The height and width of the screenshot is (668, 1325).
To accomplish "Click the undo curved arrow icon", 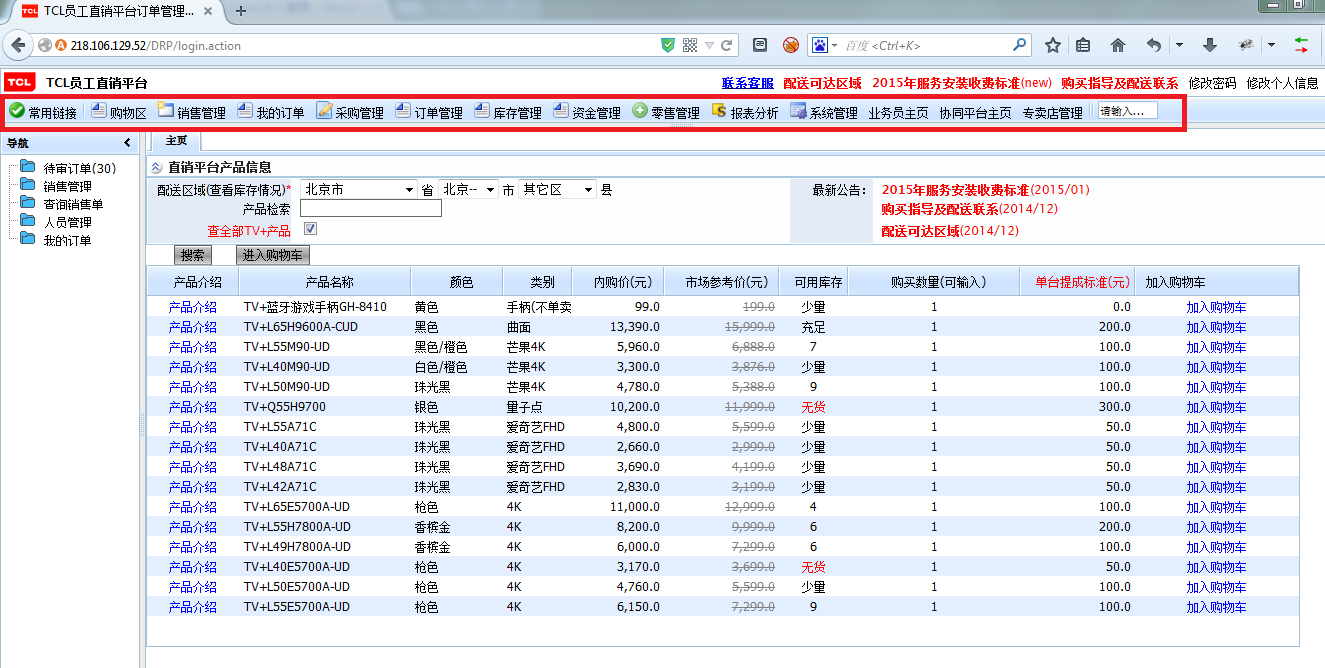I will click(1154, 45).
